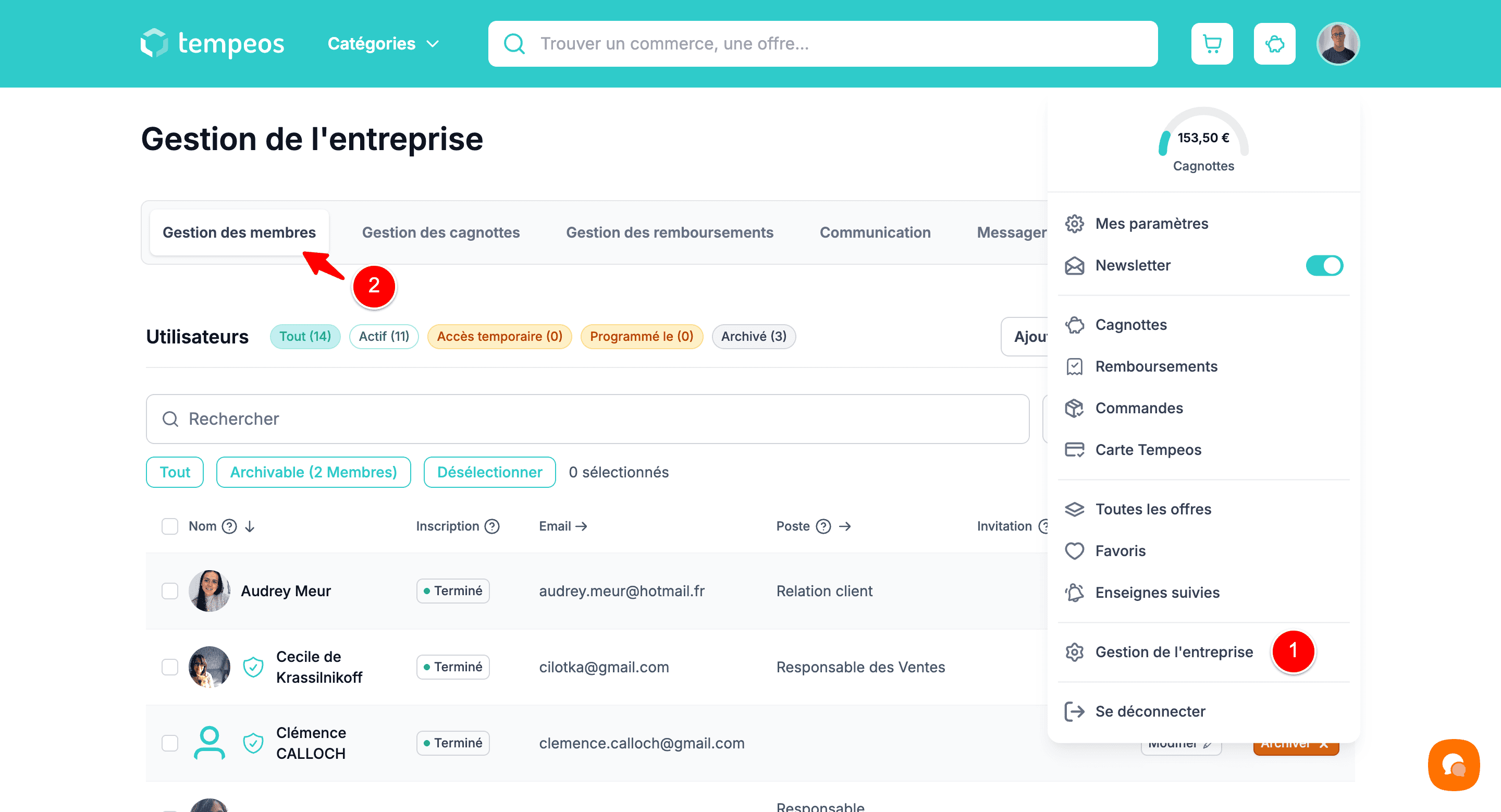Expand the Catégories dropdown
Screen dimensions: 1501x812
click(x=383, y=44)
